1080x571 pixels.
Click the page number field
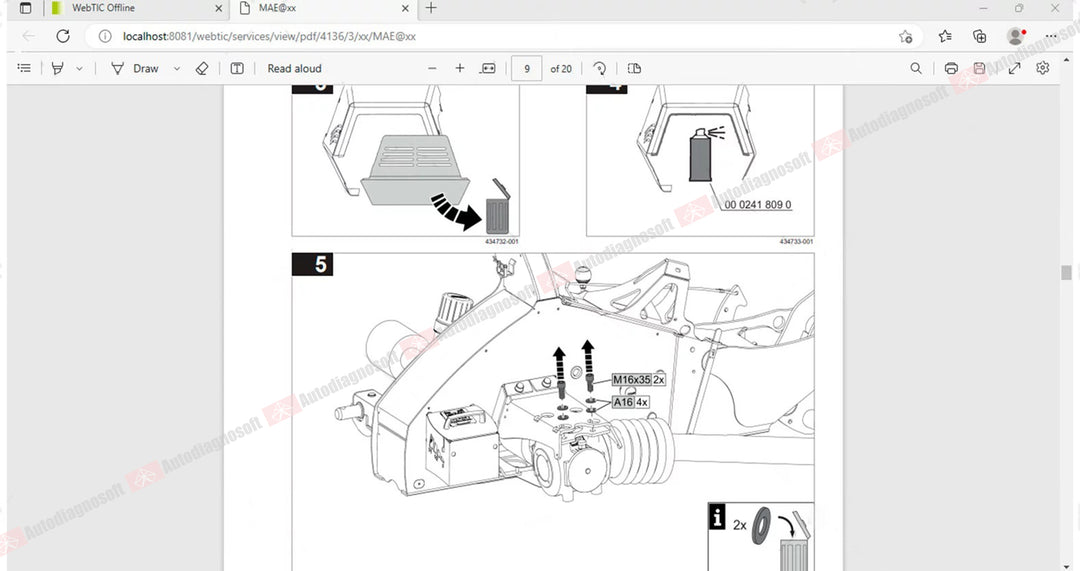[x=527, y=69]
